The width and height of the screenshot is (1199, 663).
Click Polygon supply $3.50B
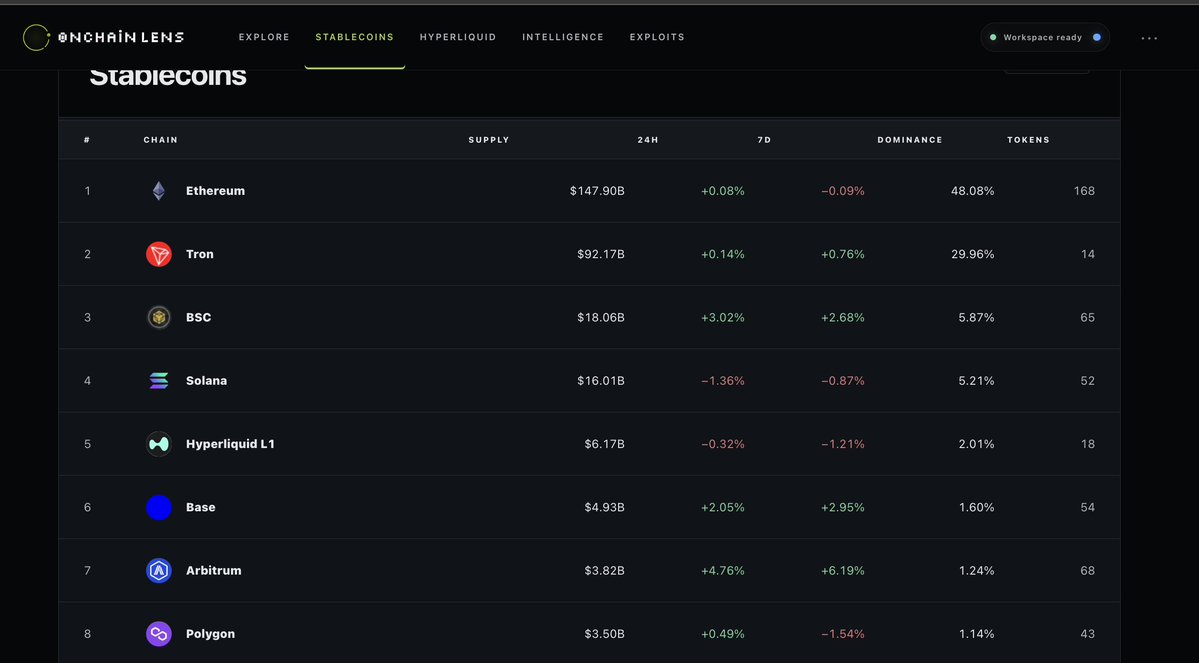click(605, 634)
